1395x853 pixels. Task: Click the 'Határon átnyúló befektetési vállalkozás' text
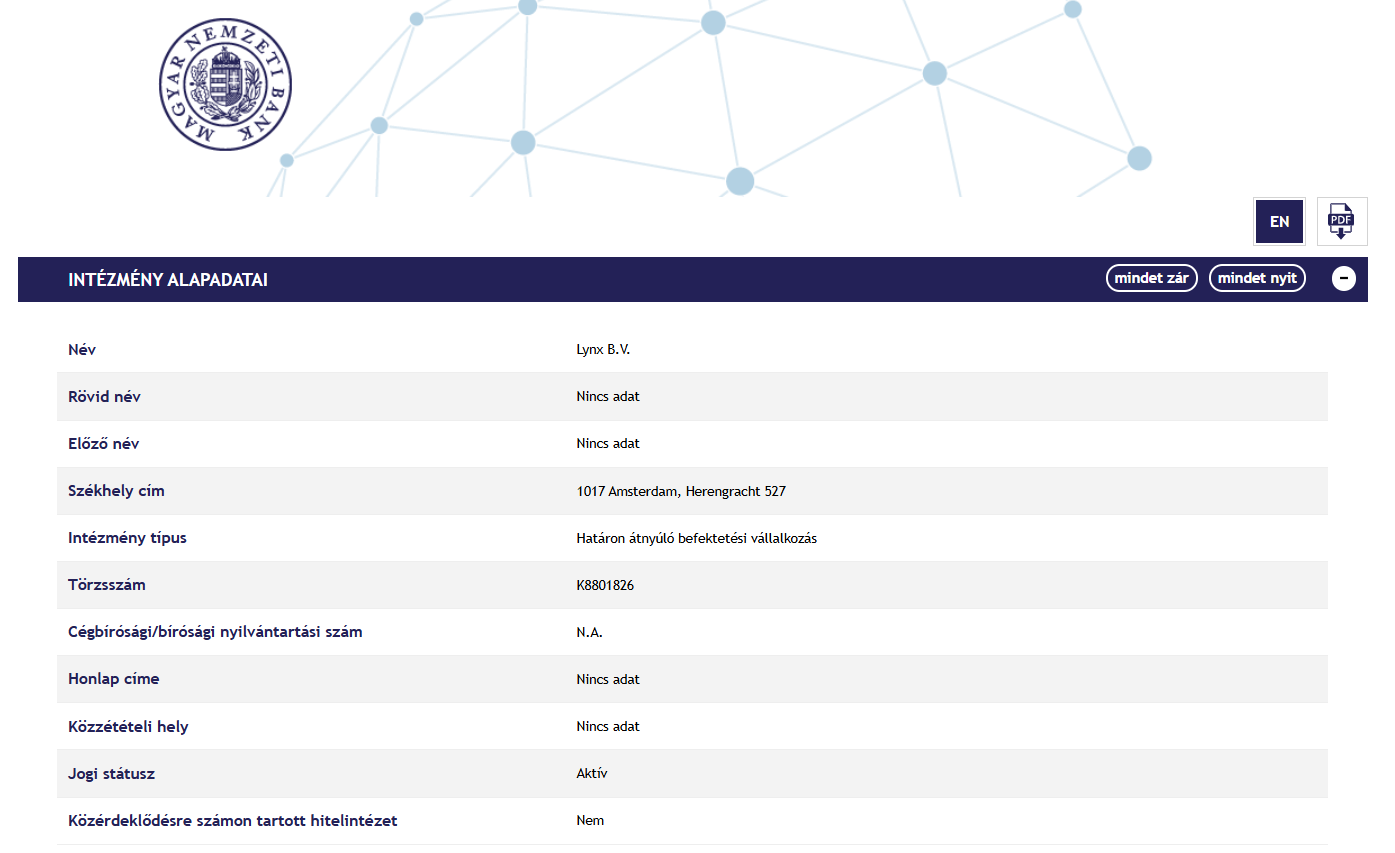[696, 538]
